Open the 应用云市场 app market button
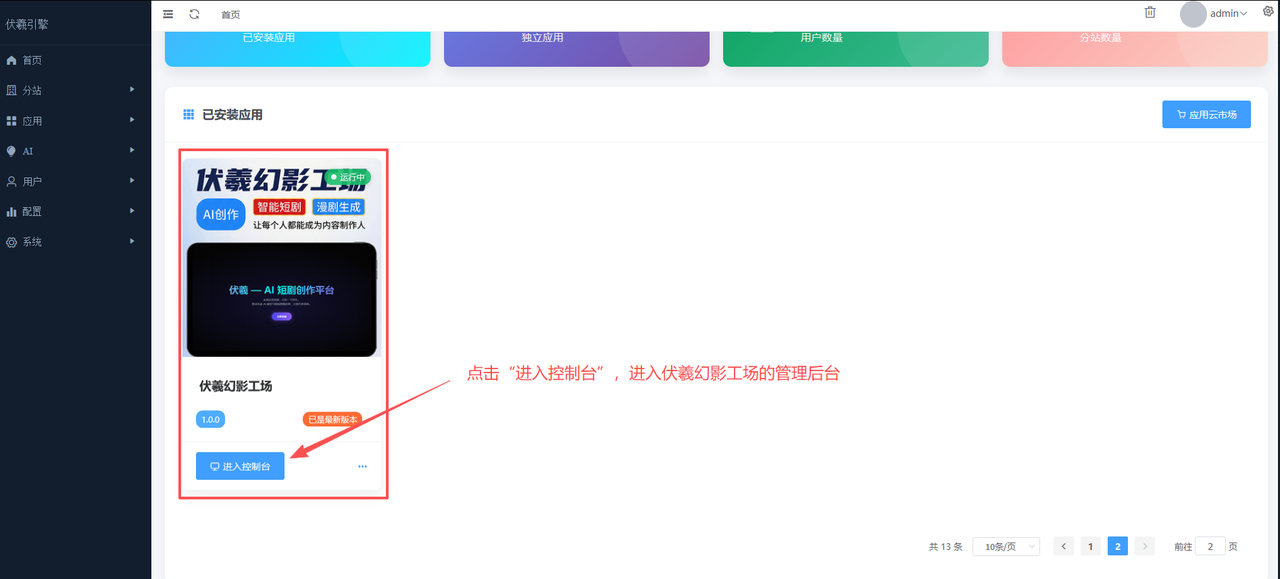The image size is (1280, 579). tap(1206, 115)
